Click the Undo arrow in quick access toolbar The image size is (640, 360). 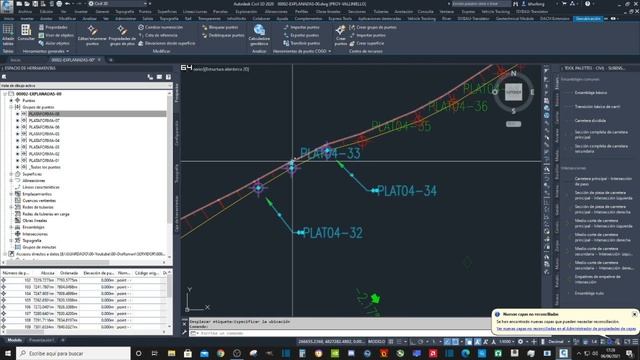coord(67,4)
